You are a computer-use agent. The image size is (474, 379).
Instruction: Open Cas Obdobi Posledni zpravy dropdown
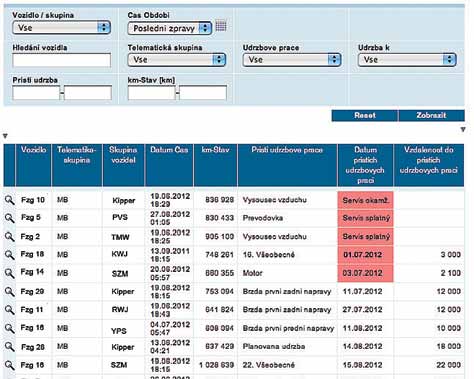[169, 28]
